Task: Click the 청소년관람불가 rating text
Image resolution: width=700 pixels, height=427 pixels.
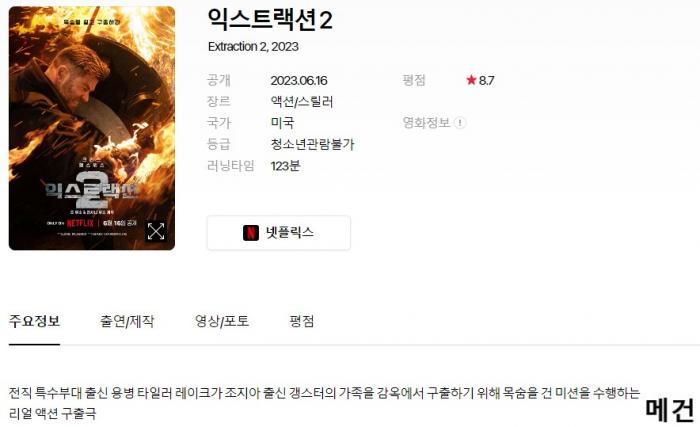Action: [x=312, y=144]
